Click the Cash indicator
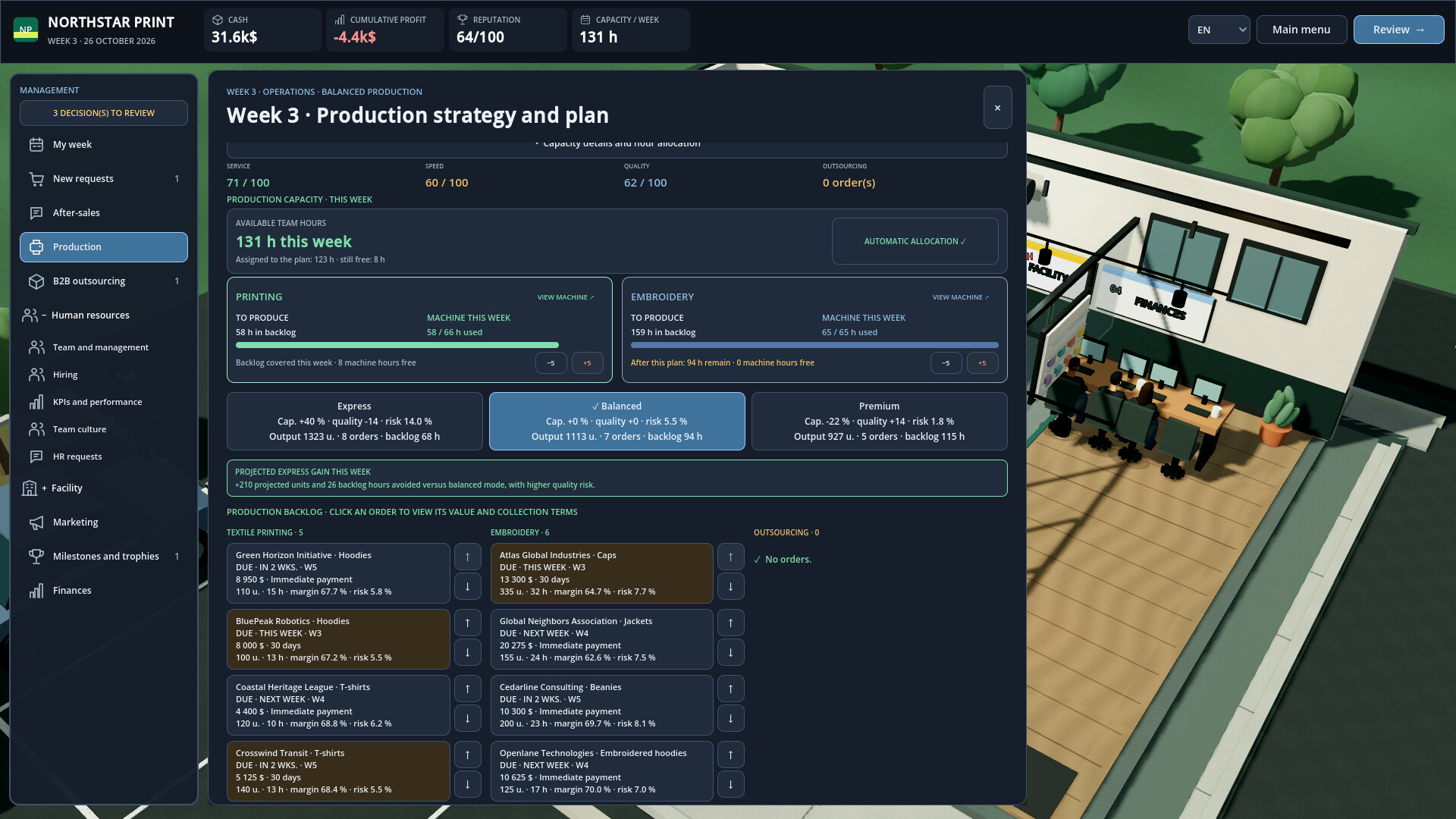This screenshot has width=1456, height=819. (262, 30)
